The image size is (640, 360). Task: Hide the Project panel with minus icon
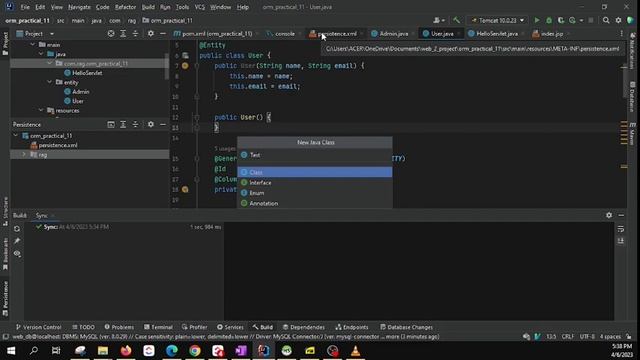(162, 33)
